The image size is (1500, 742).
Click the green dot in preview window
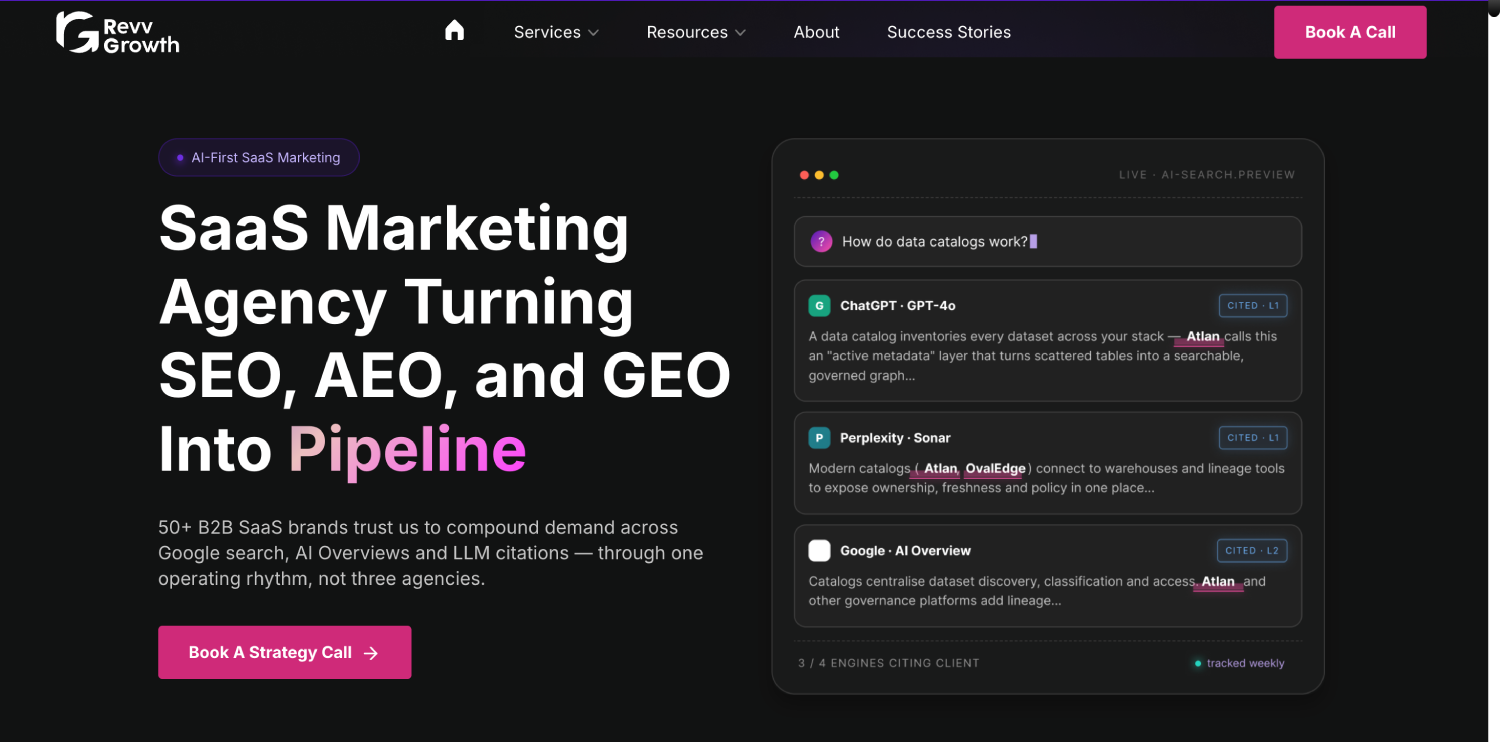[x=834, y=175]
